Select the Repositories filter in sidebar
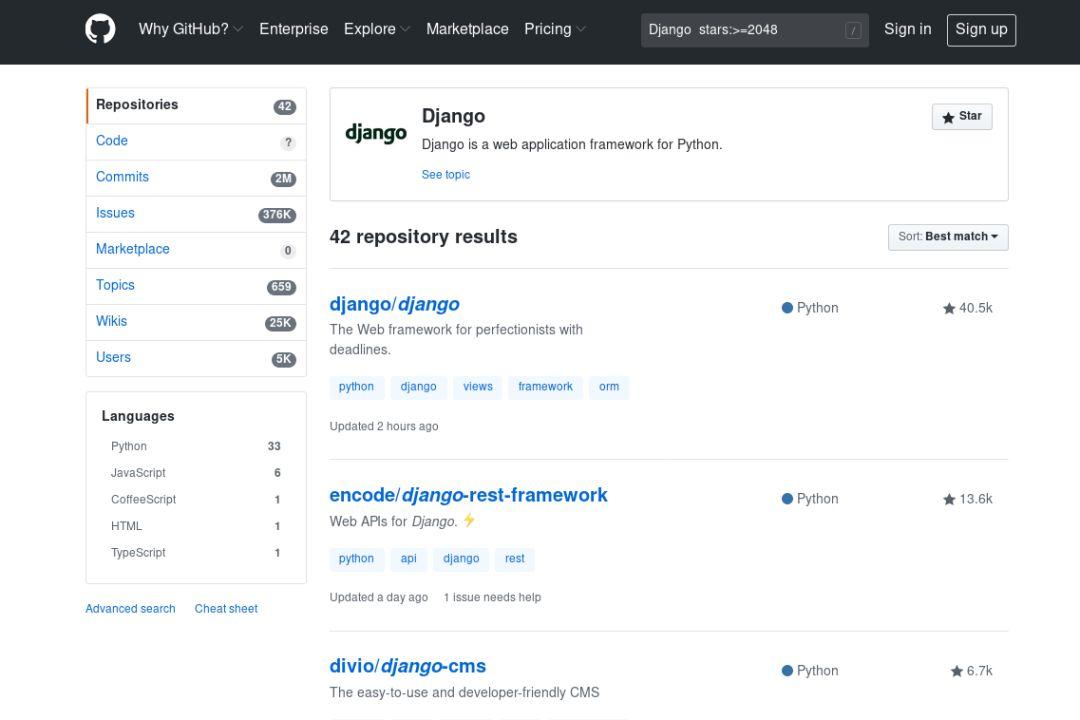This screenshot has width=1080, height=720. pos(196,105)
